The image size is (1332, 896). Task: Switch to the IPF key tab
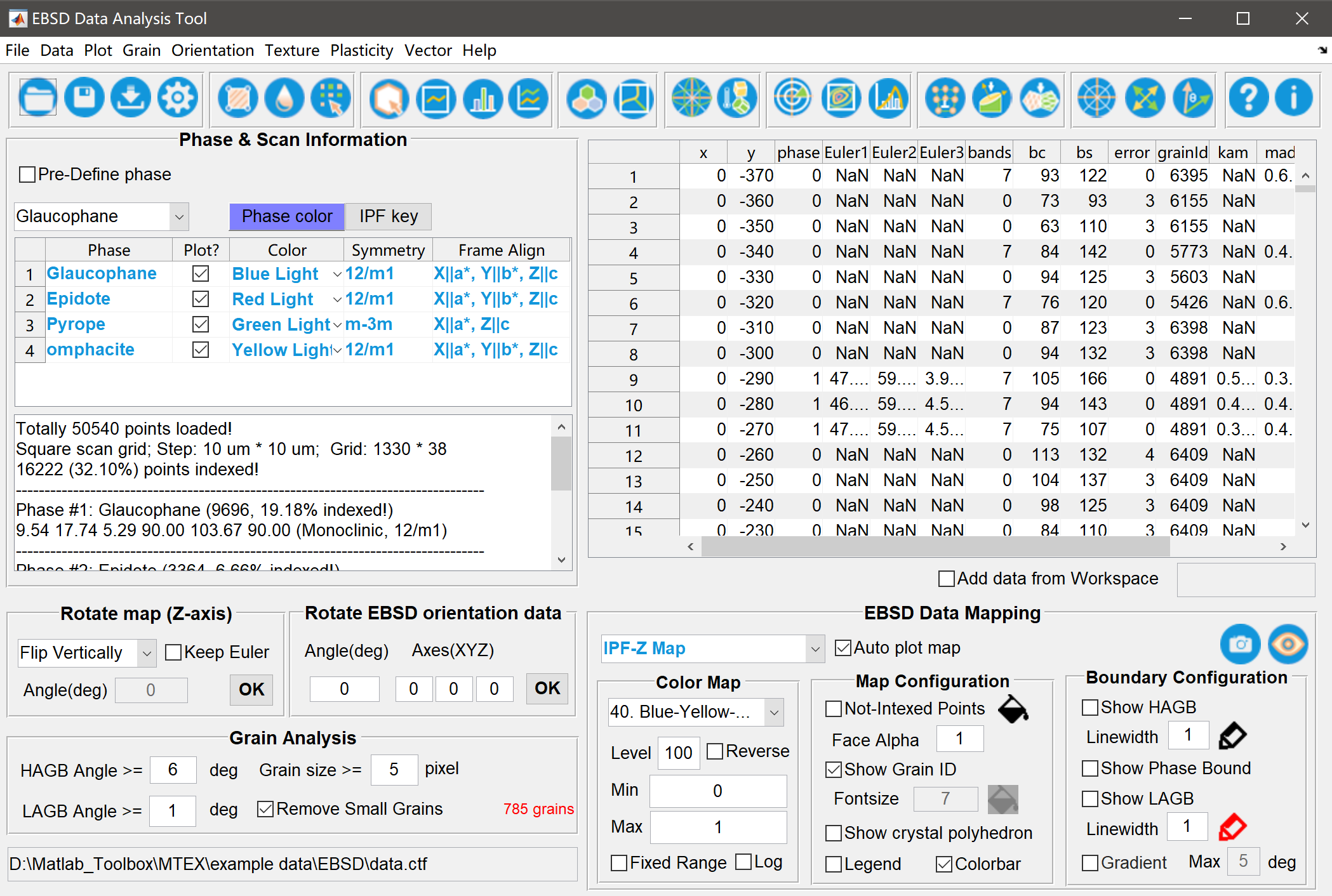click(x=389, y=216)
